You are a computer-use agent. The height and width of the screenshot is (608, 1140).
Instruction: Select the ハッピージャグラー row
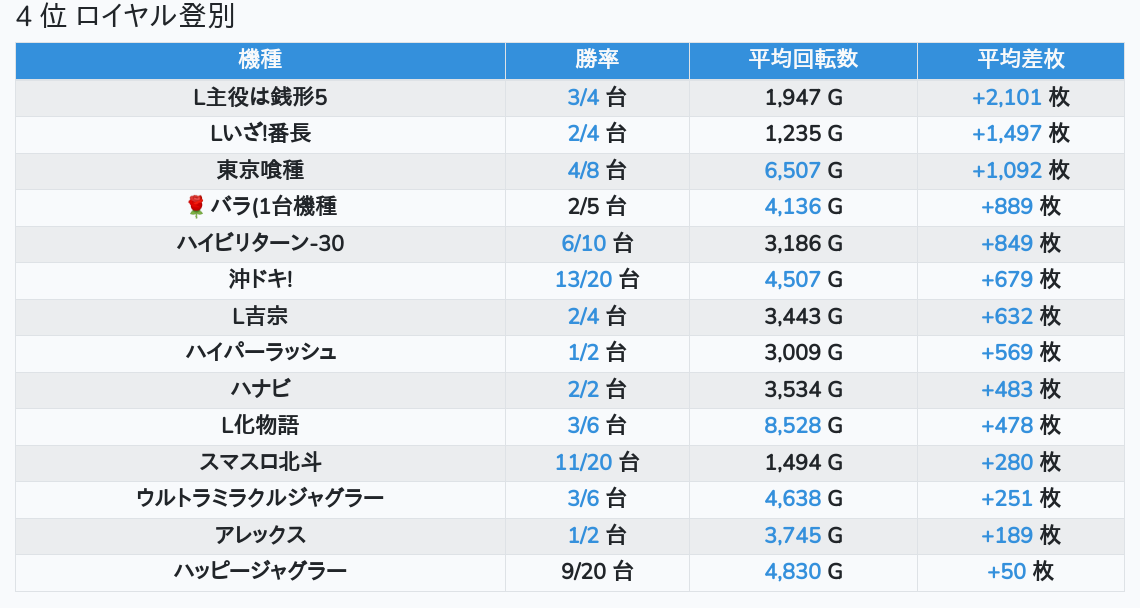click(x=260, y=571)
